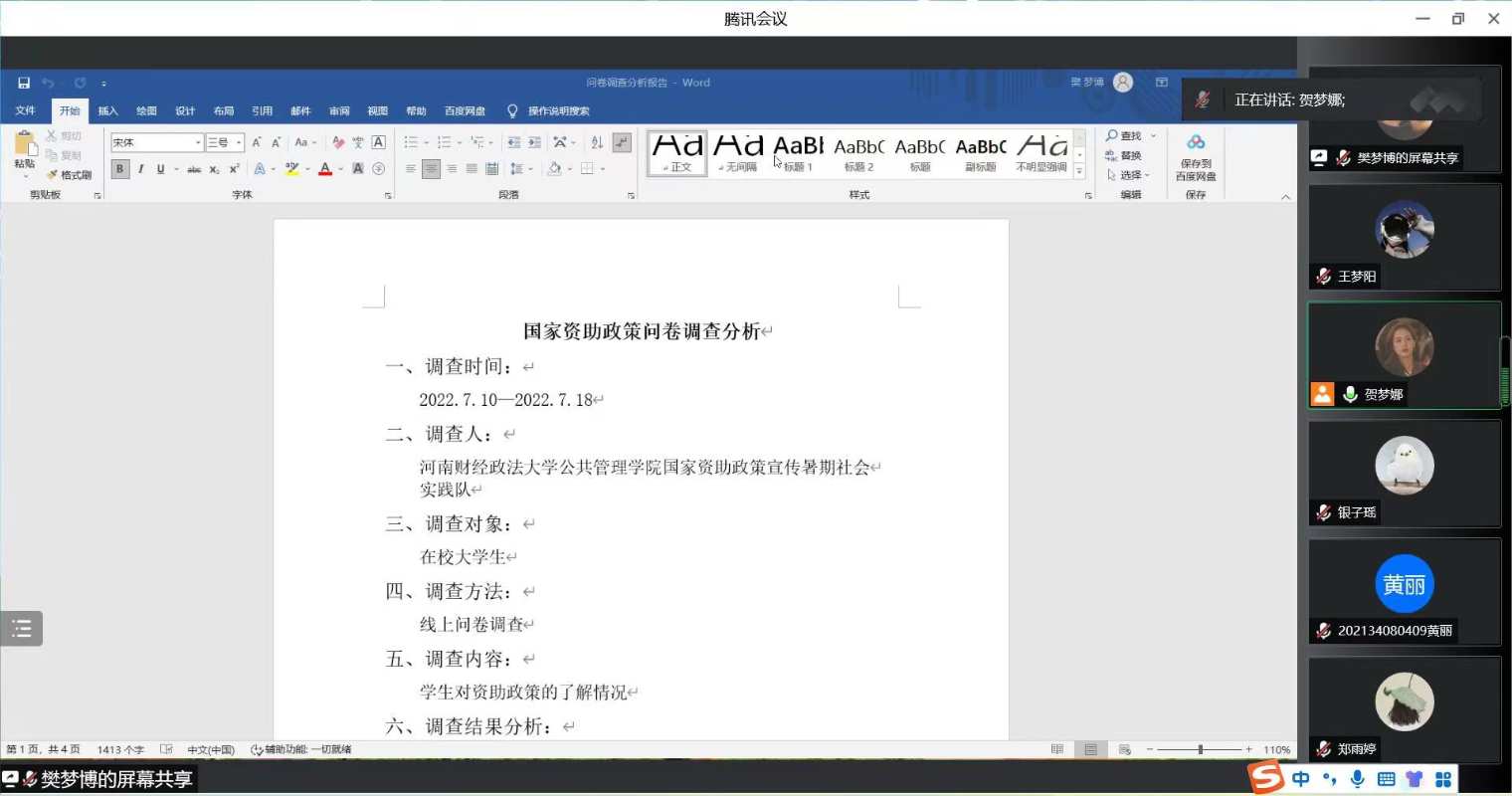Open line spacing options
The height and width of the screenshot is (796, 1512).
tap(521, 169)
